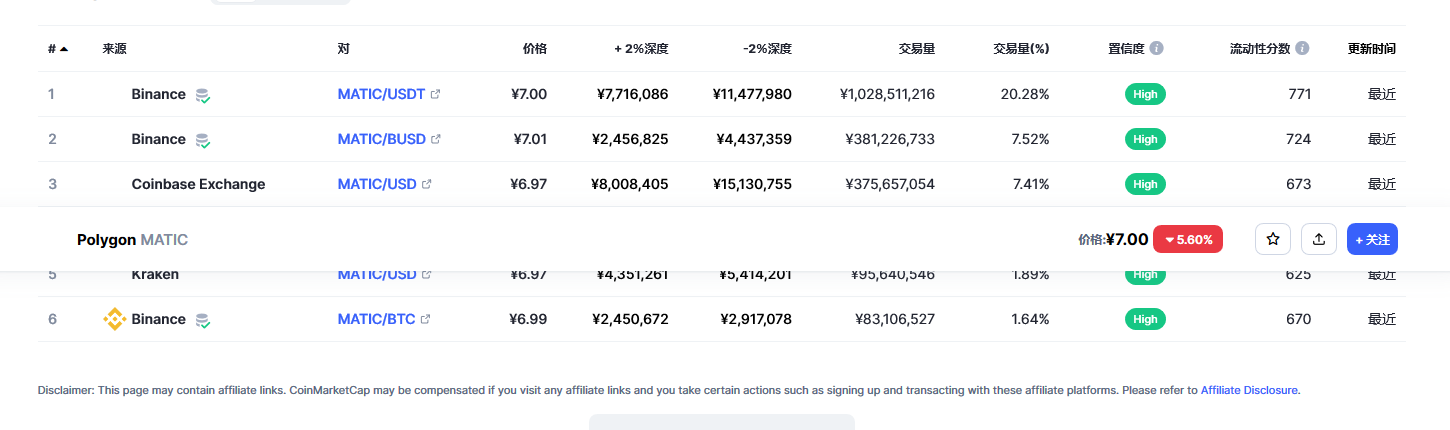Click the verified coins icon in the MATIC/BUSD row
Image resolution: width=1450 pixels, height=430 pixels.
point(203,140)
